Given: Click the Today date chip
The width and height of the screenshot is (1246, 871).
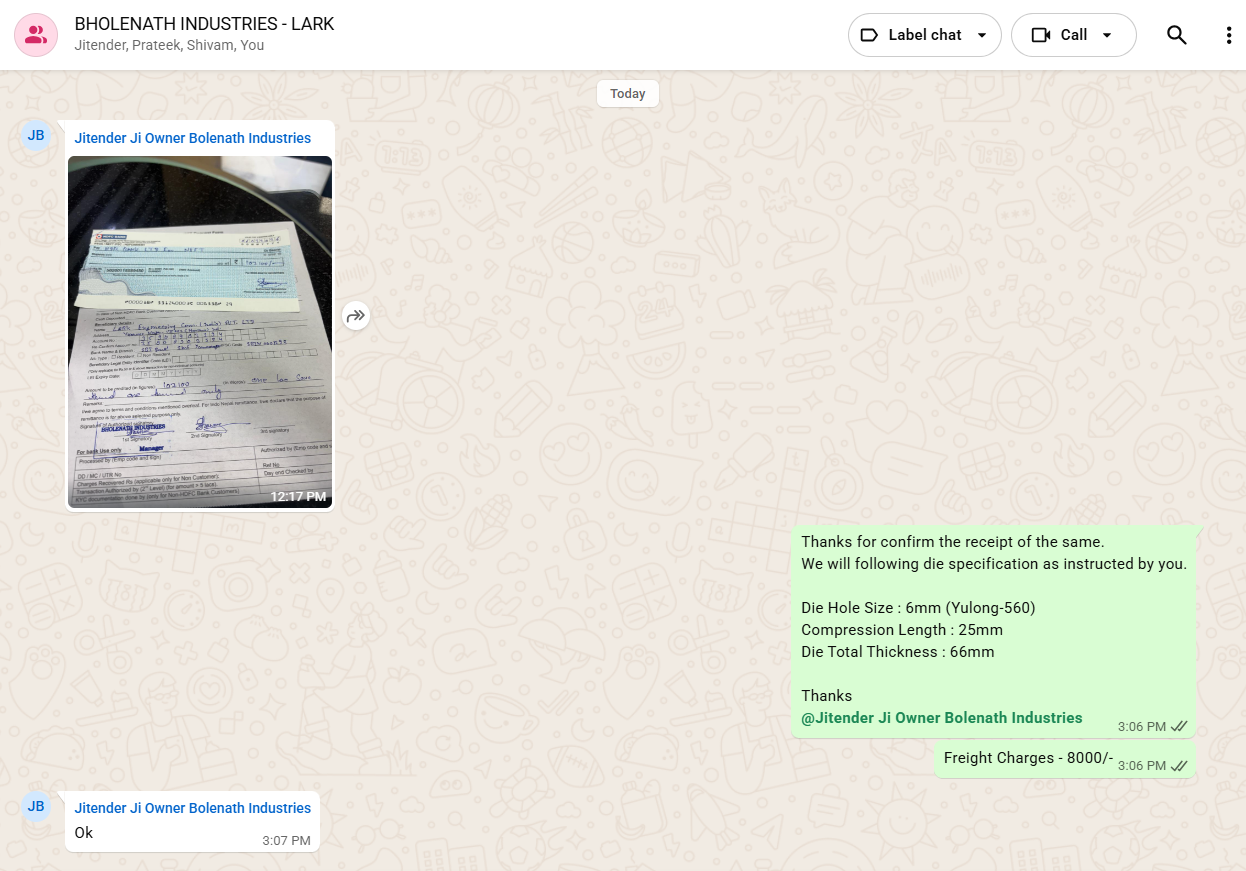Looking at the screenshot, I should (x=627, y=94).
